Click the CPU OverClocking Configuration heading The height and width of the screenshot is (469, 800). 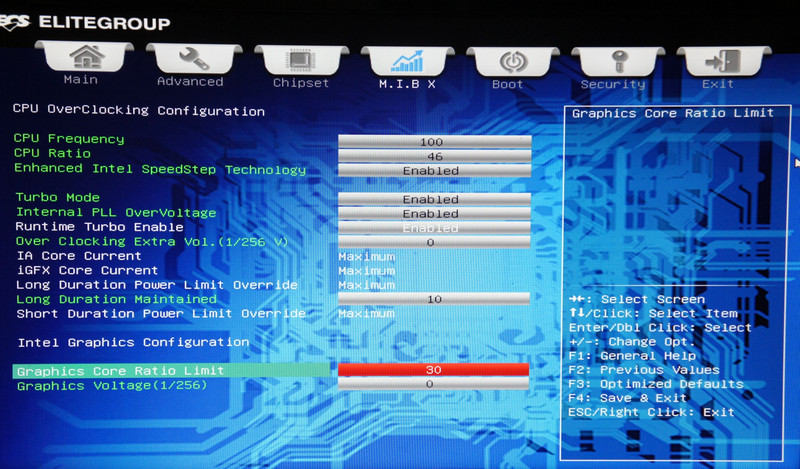(x=139, y=110)
